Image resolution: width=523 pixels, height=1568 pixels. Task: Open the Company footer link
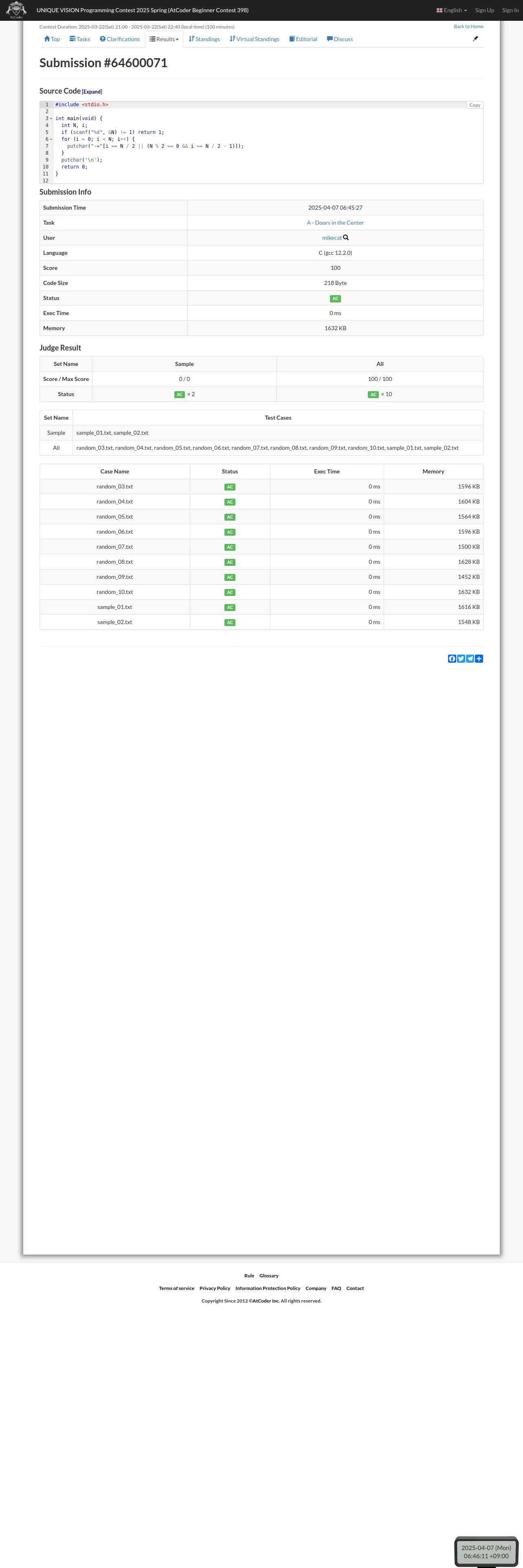[x=316, y=1289]
